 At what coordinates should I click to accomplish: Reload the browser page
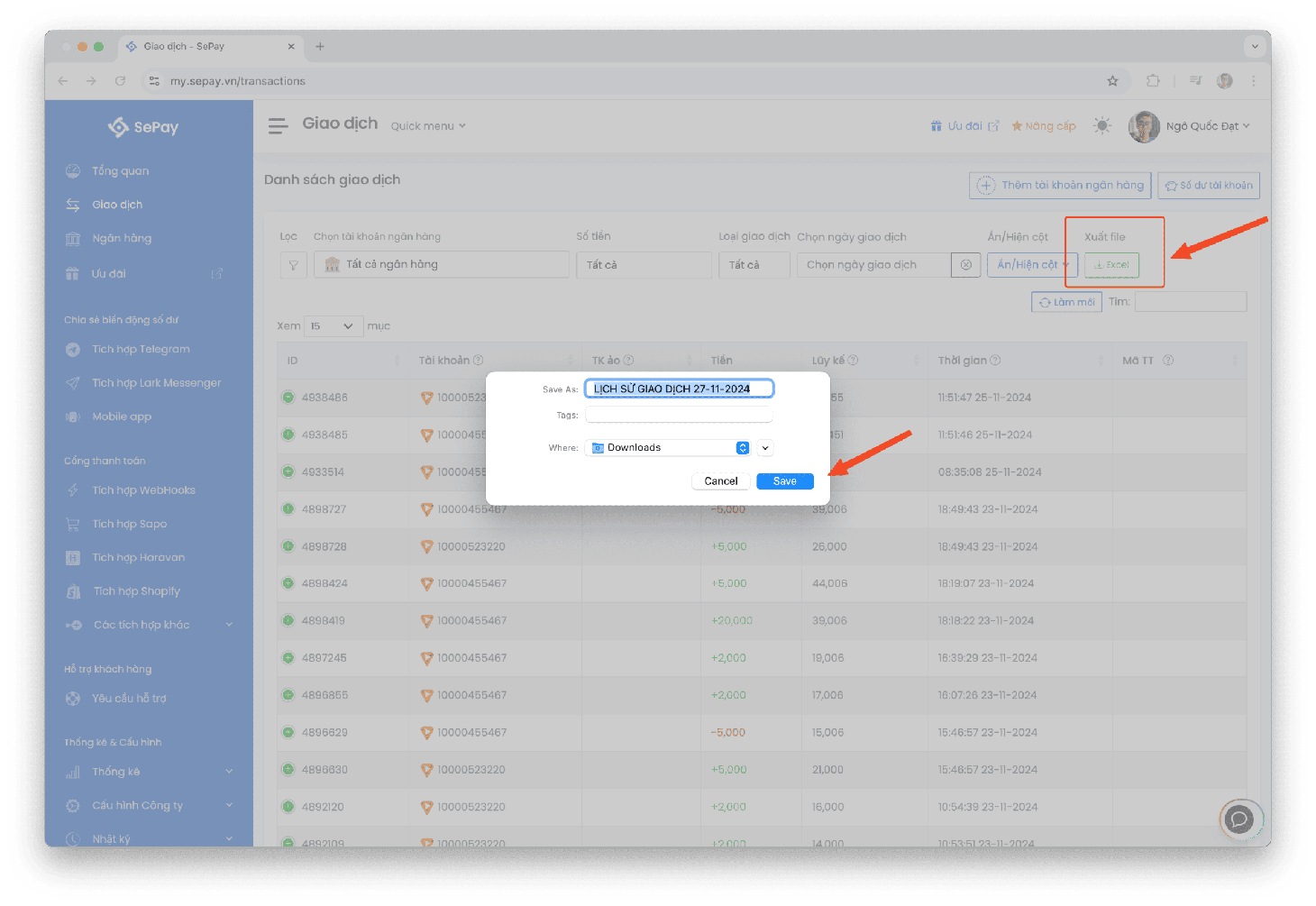tap(120, 81)
